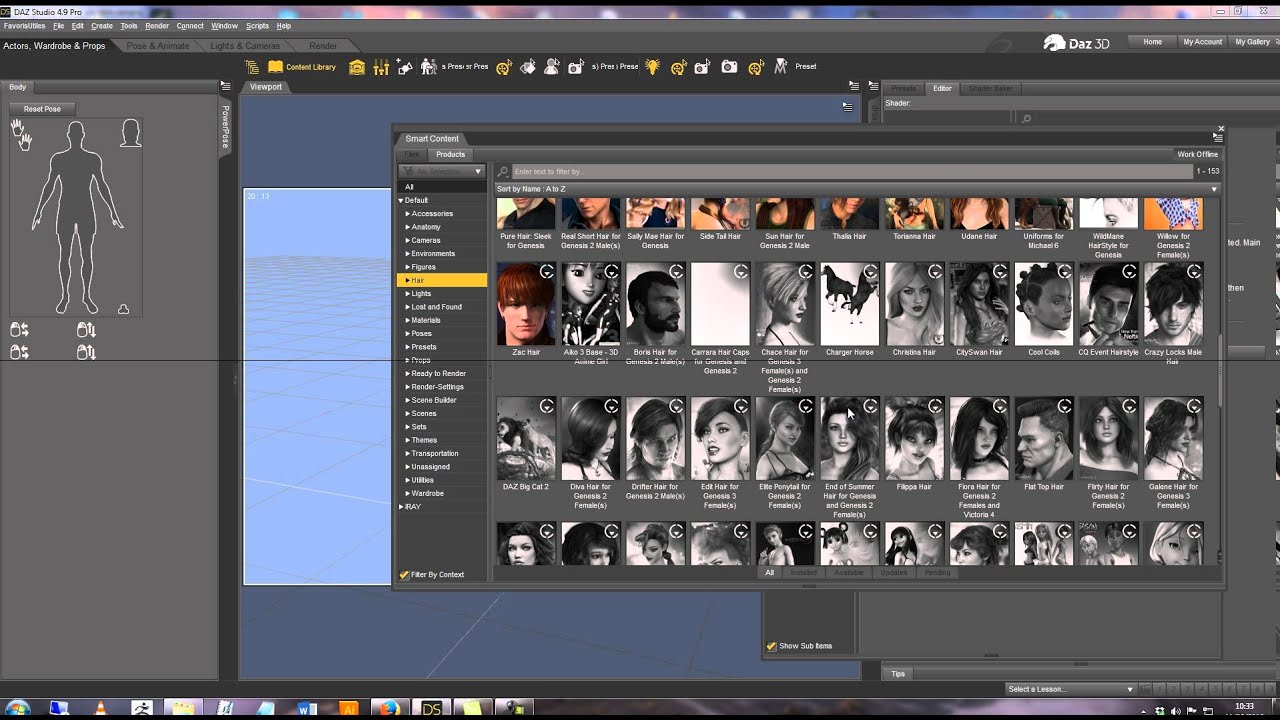
Task: Expand the IRAY category
Action: [x=401, y=507]
